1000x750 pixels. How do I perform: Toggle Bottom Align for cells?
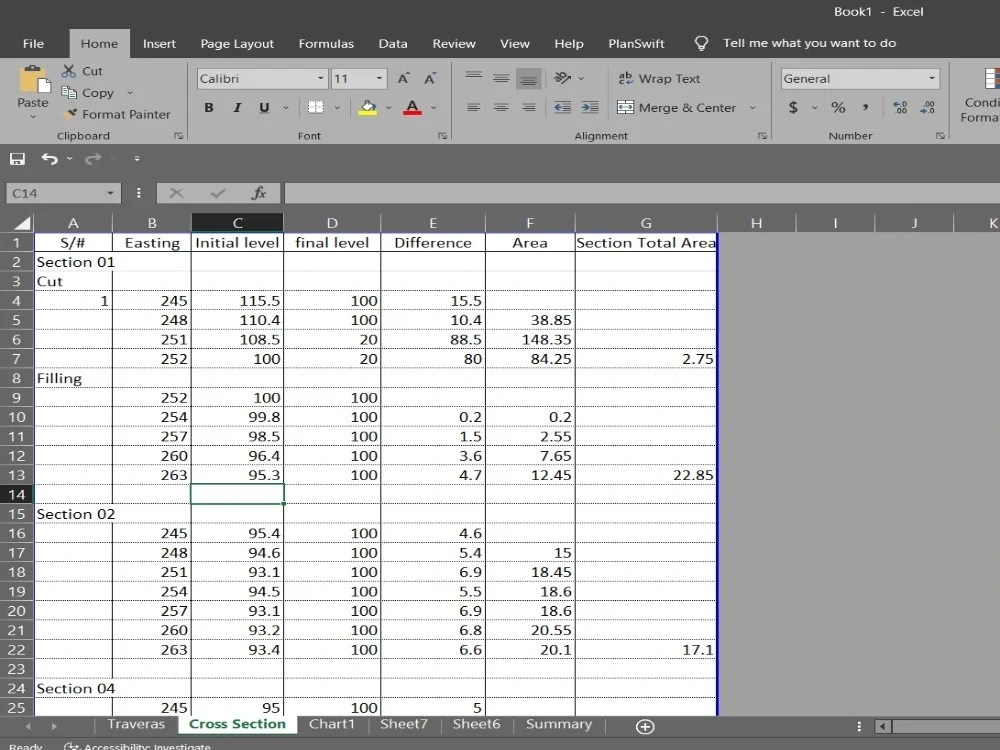(529, 78)
